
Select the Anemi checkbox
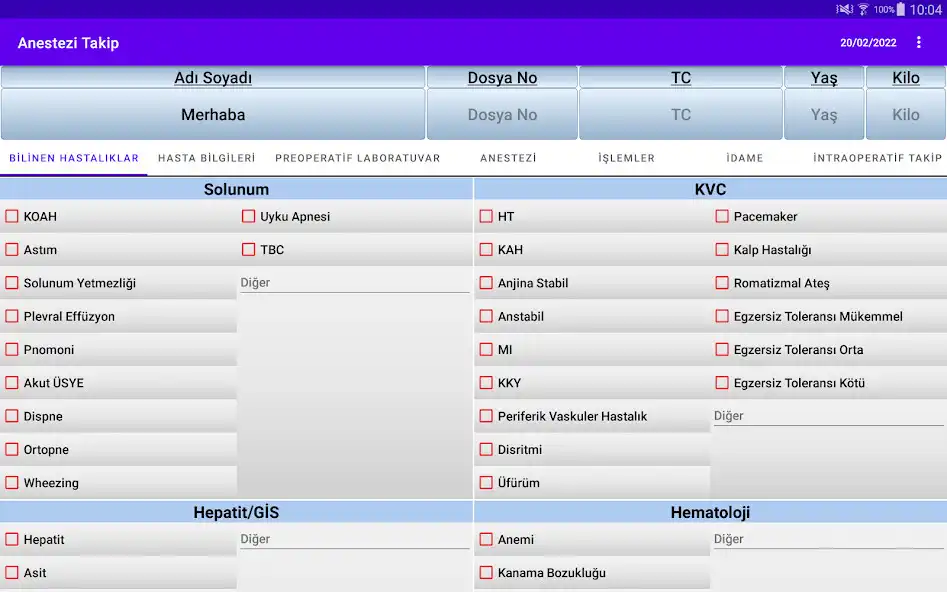pos(486,539)
